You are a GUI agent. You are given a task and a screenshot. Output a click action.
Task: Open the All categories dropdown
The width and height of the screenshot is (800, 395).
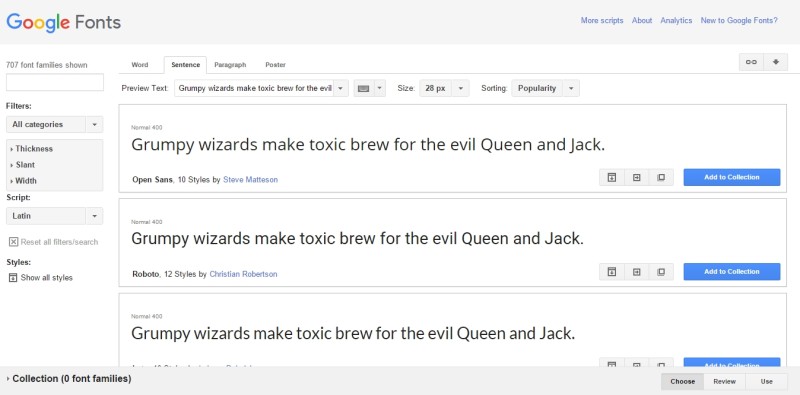(55, 125)
